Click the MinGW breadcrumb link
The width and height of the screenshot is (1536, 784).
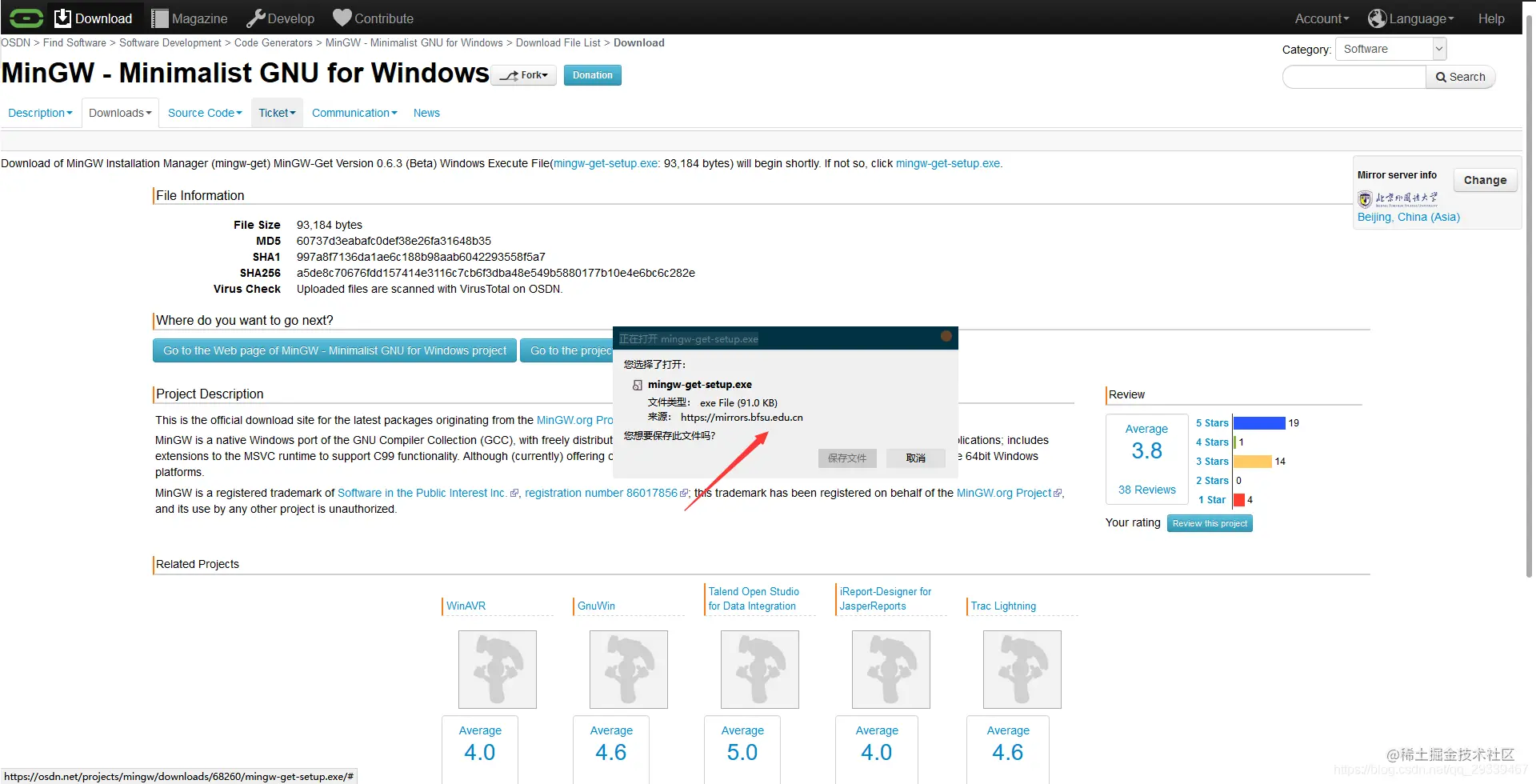pyautogui.click(x=414, y=43)
